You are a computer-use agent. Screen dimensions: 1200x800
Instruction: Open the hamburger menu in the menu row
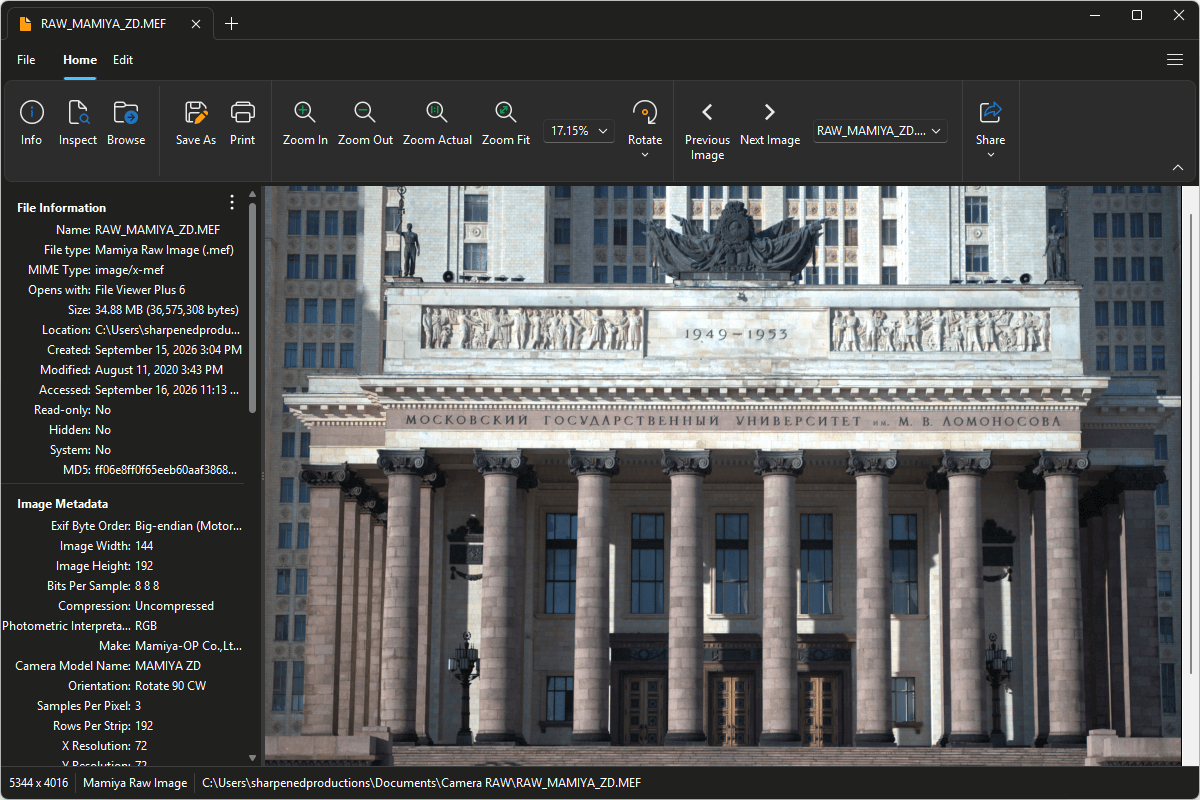1175,60
